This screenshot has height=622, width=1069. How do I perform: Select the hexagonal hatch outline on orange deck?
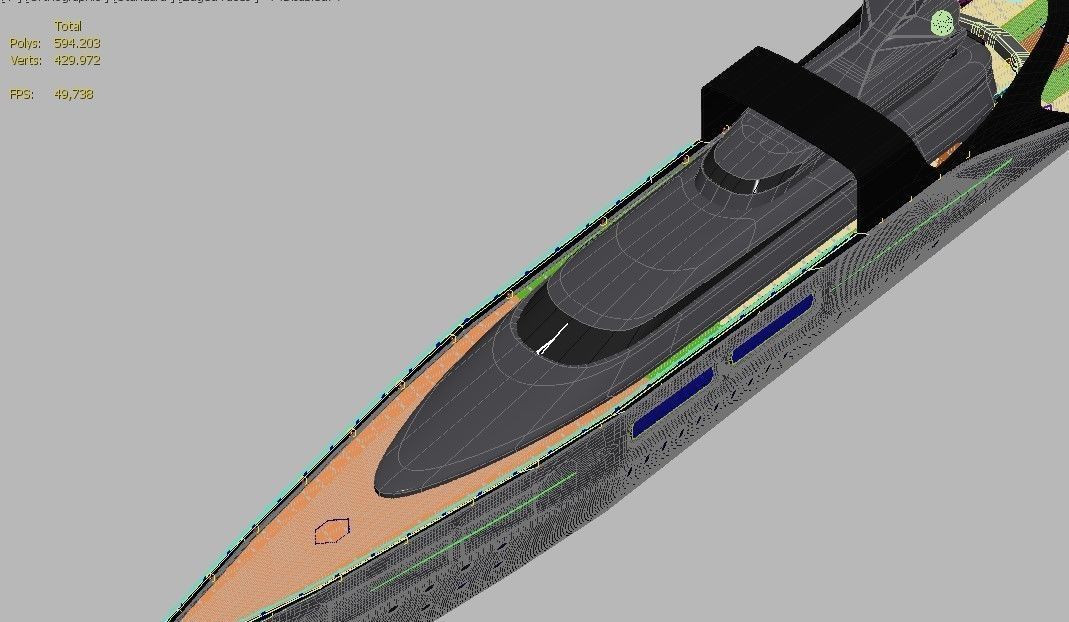tap(332, 531)
